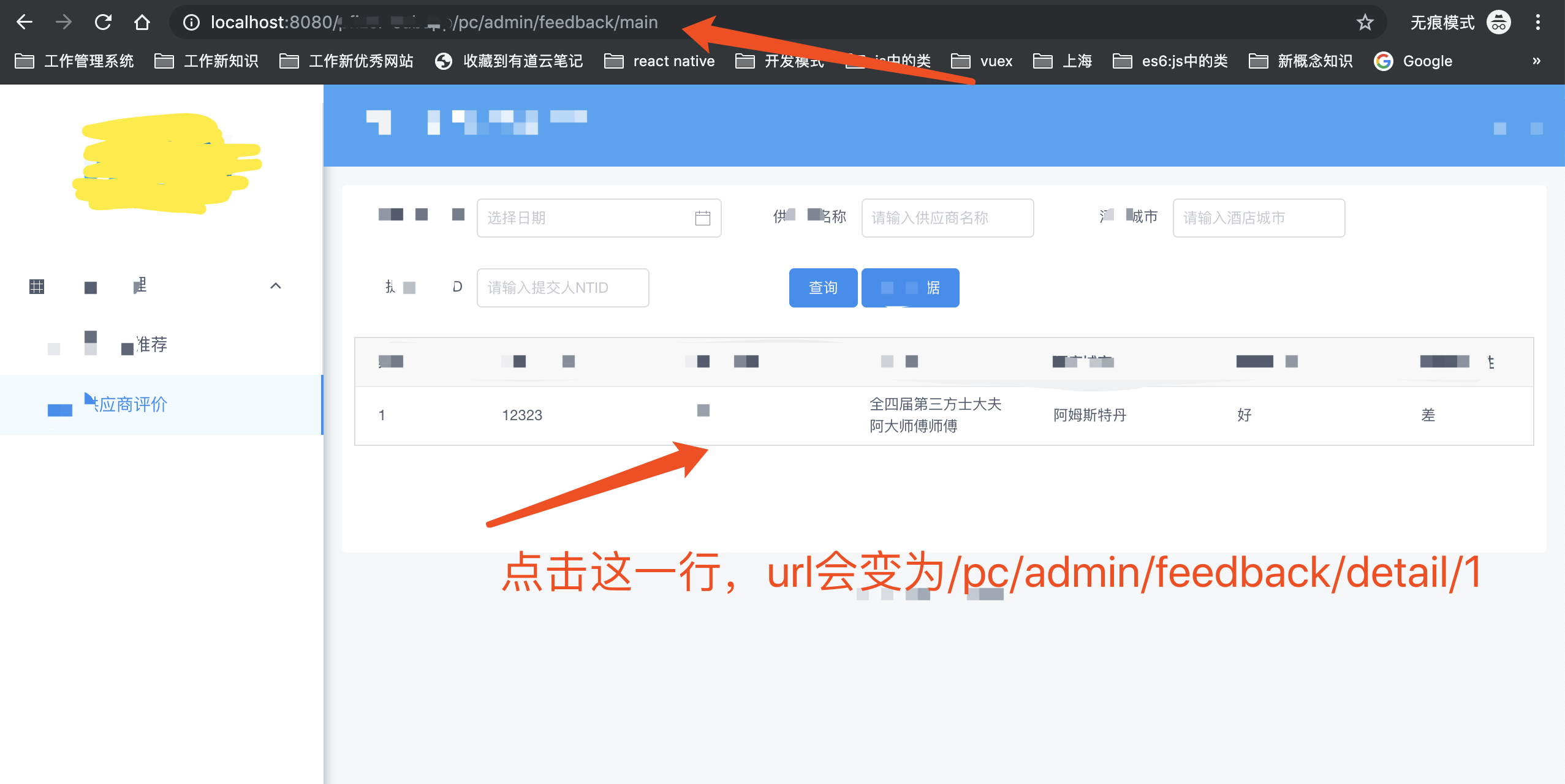Bookmark this page with star icon

click(x=1365, y=23)
